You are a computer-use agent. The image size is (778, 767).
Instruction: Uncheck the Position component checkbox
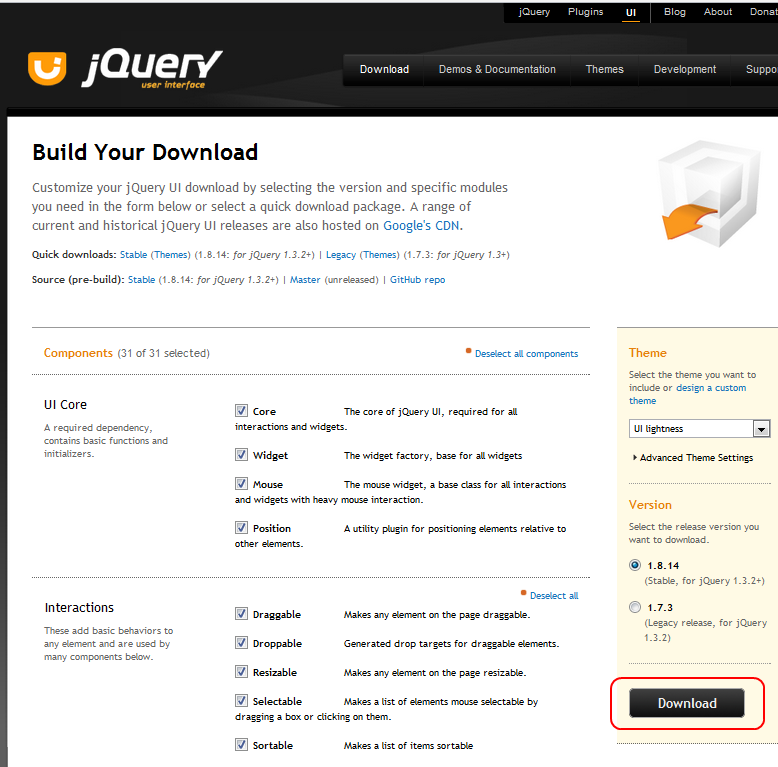click(x=241, y=527)
